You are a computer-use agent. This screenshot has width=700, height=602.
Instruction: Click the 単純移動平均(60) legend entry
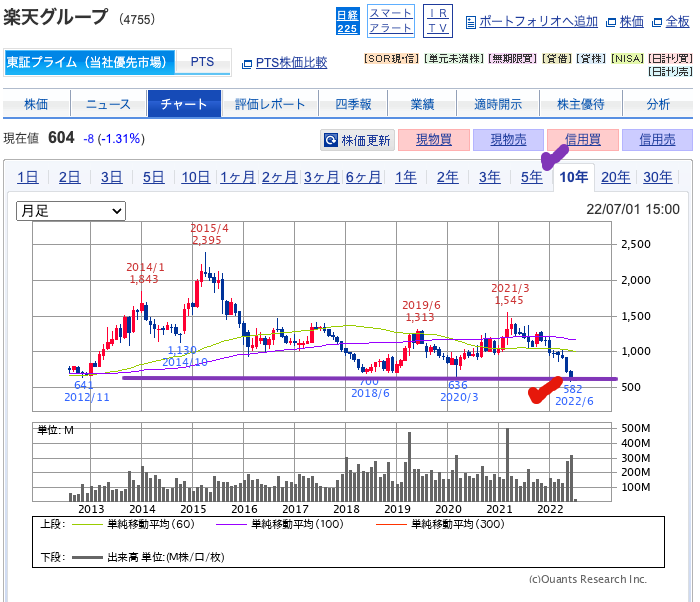coord(133,524)
